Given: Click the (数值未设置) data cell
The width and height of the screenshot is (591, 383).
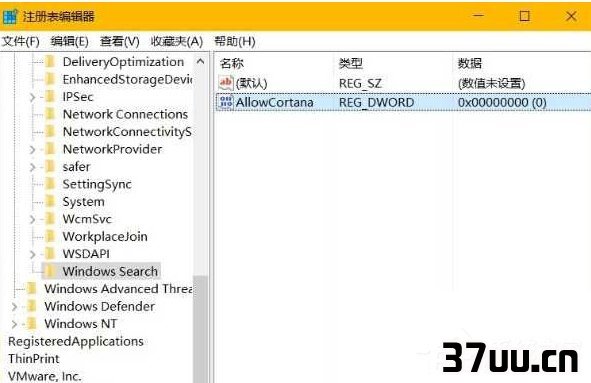Looking at the screenshot, I should coord(491,83).
